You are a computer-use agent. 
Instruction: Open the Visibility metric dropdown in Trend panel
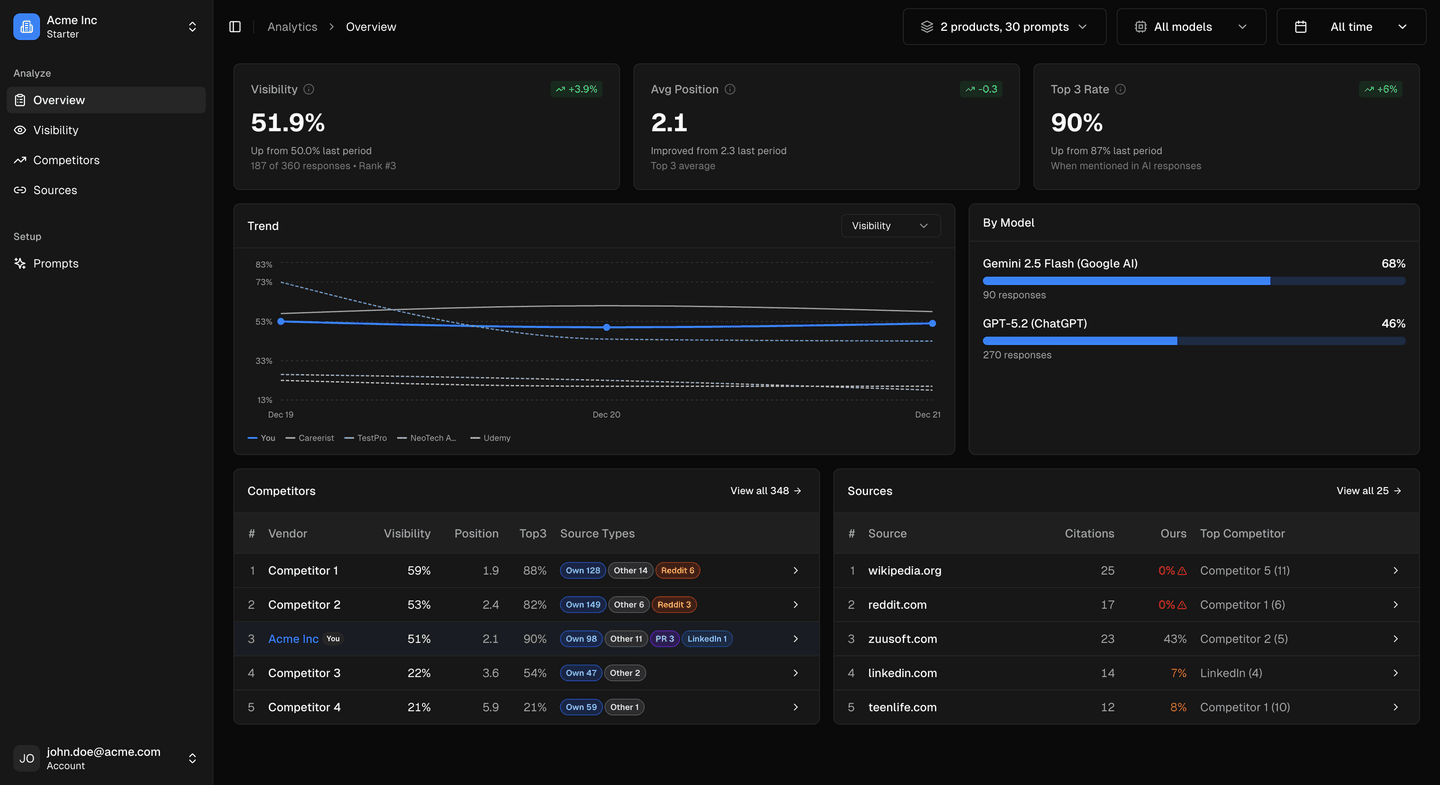(x=890, y=225)
